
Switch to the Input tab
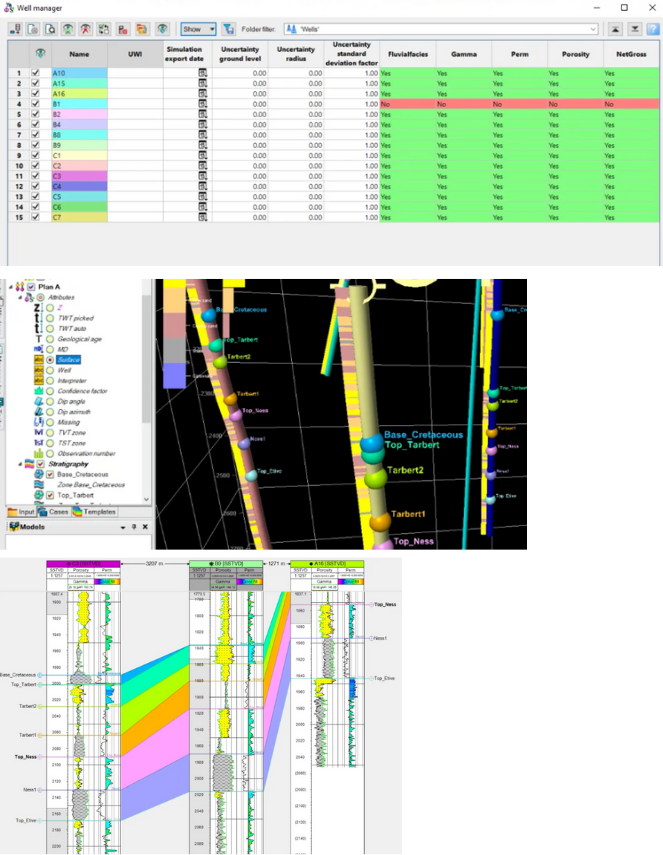[21, 512]
